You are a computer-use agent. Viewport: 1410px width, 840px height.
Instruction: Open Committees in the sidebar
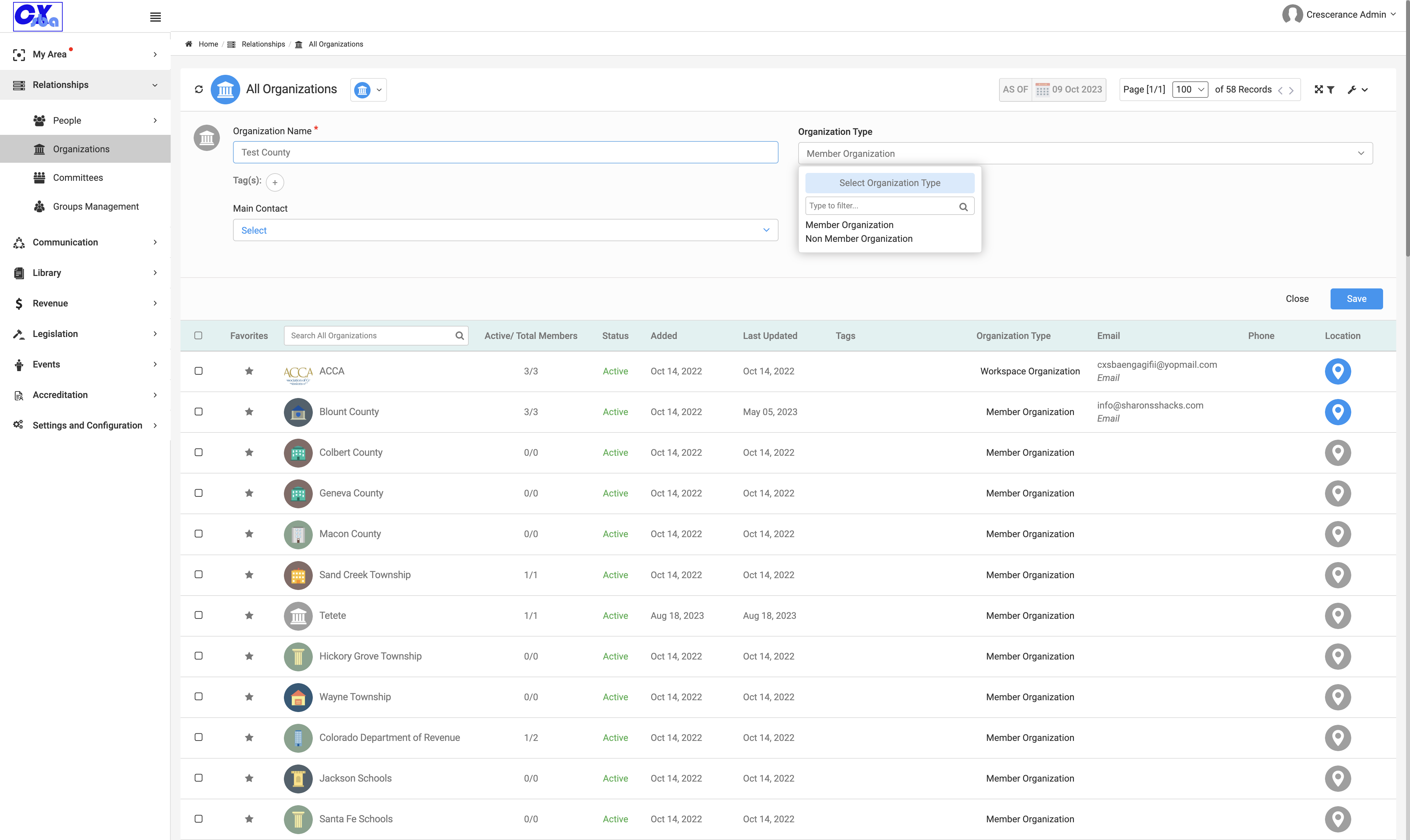[x=78, y=178]
